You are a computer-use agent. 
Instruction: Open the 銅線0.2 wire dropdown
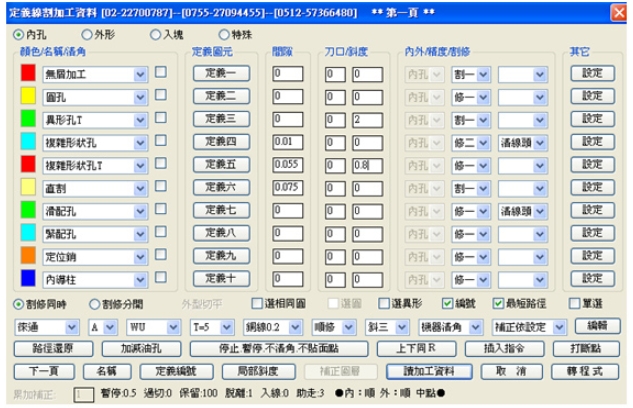(x=295, y=327)
